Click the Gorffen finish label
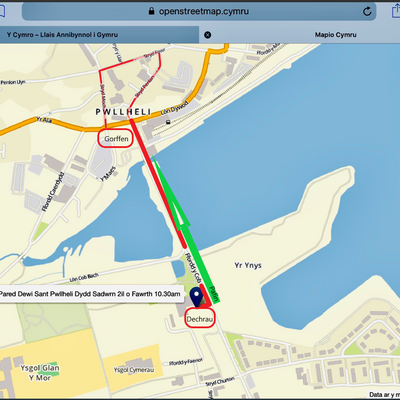Viewport: 400px width, 400px height. pyautogui.click(x=116, y=139)
